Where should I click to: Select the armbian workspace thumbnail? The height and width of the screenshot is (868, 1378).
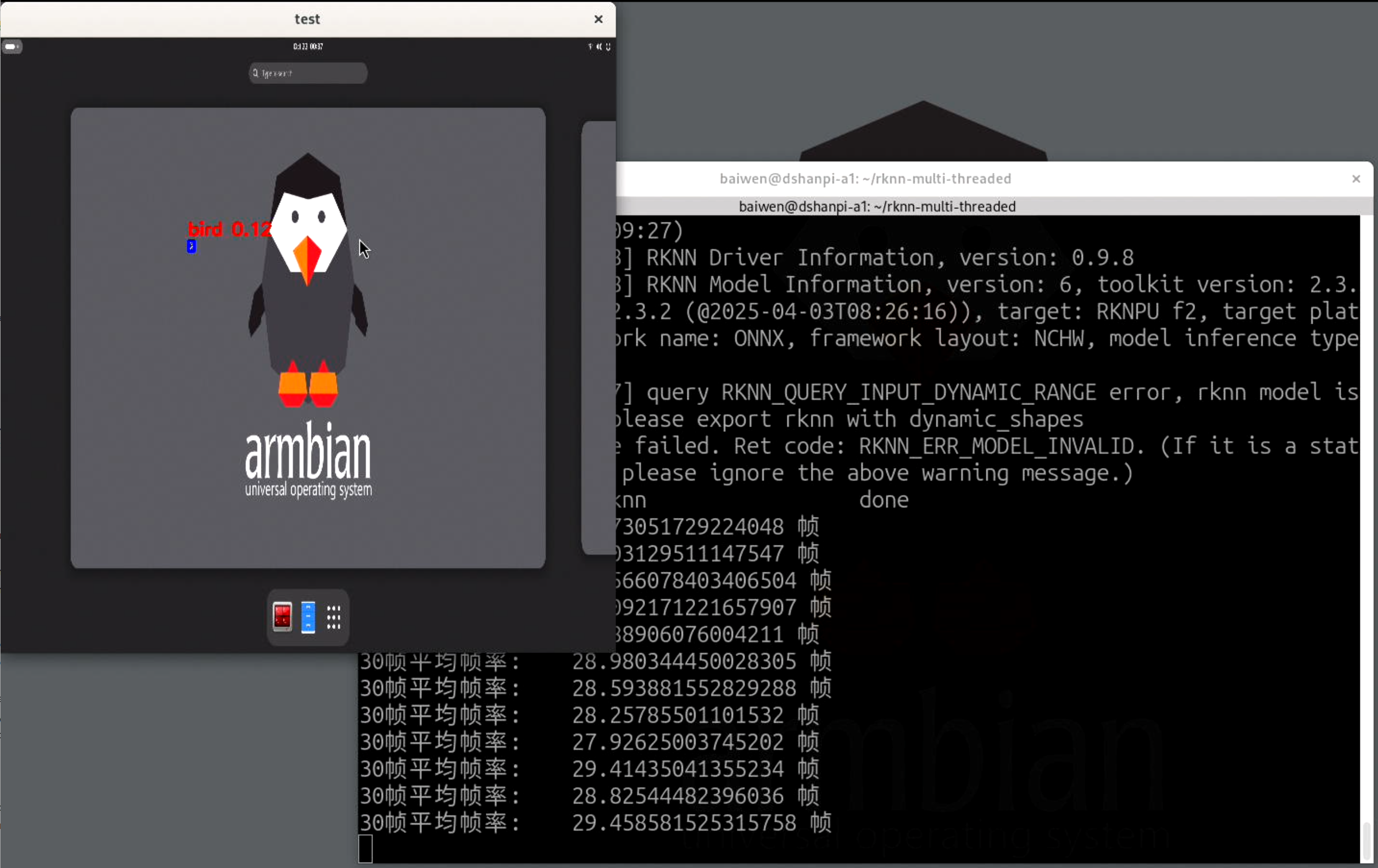[308, 338]
